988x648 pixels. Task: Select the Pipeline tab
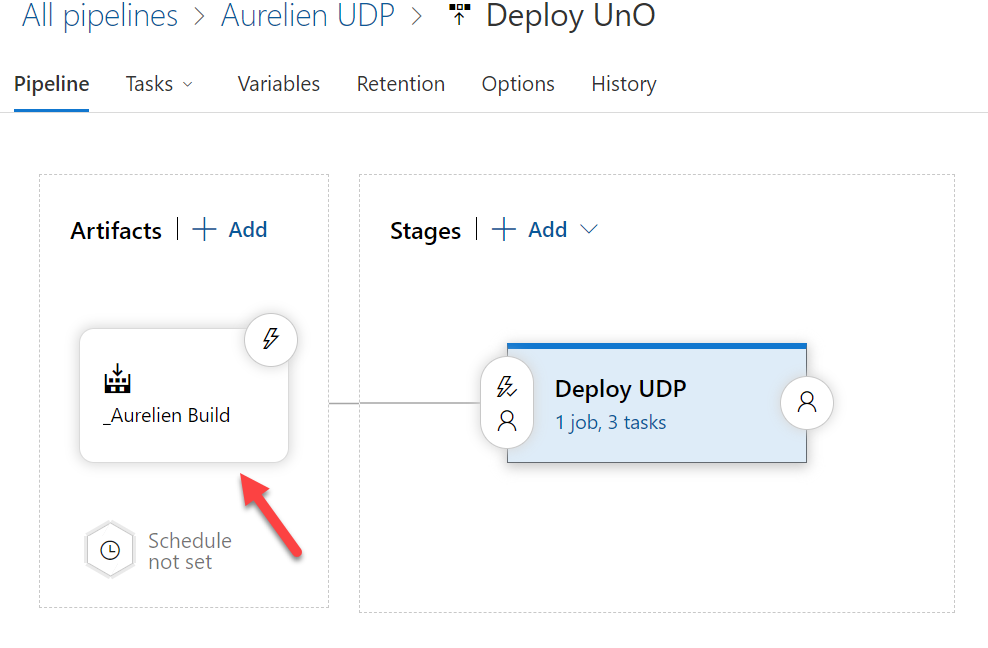pyautogui.click(x=52, y=84)
